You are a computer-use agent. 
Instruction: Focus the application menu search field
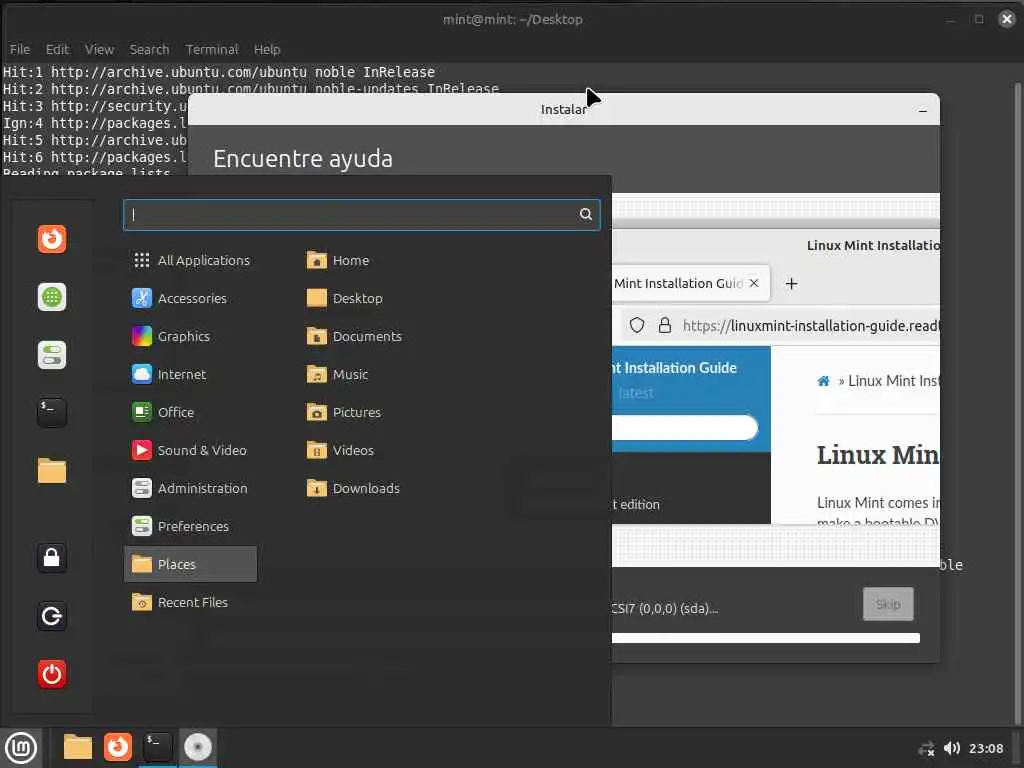coord(361,214)
